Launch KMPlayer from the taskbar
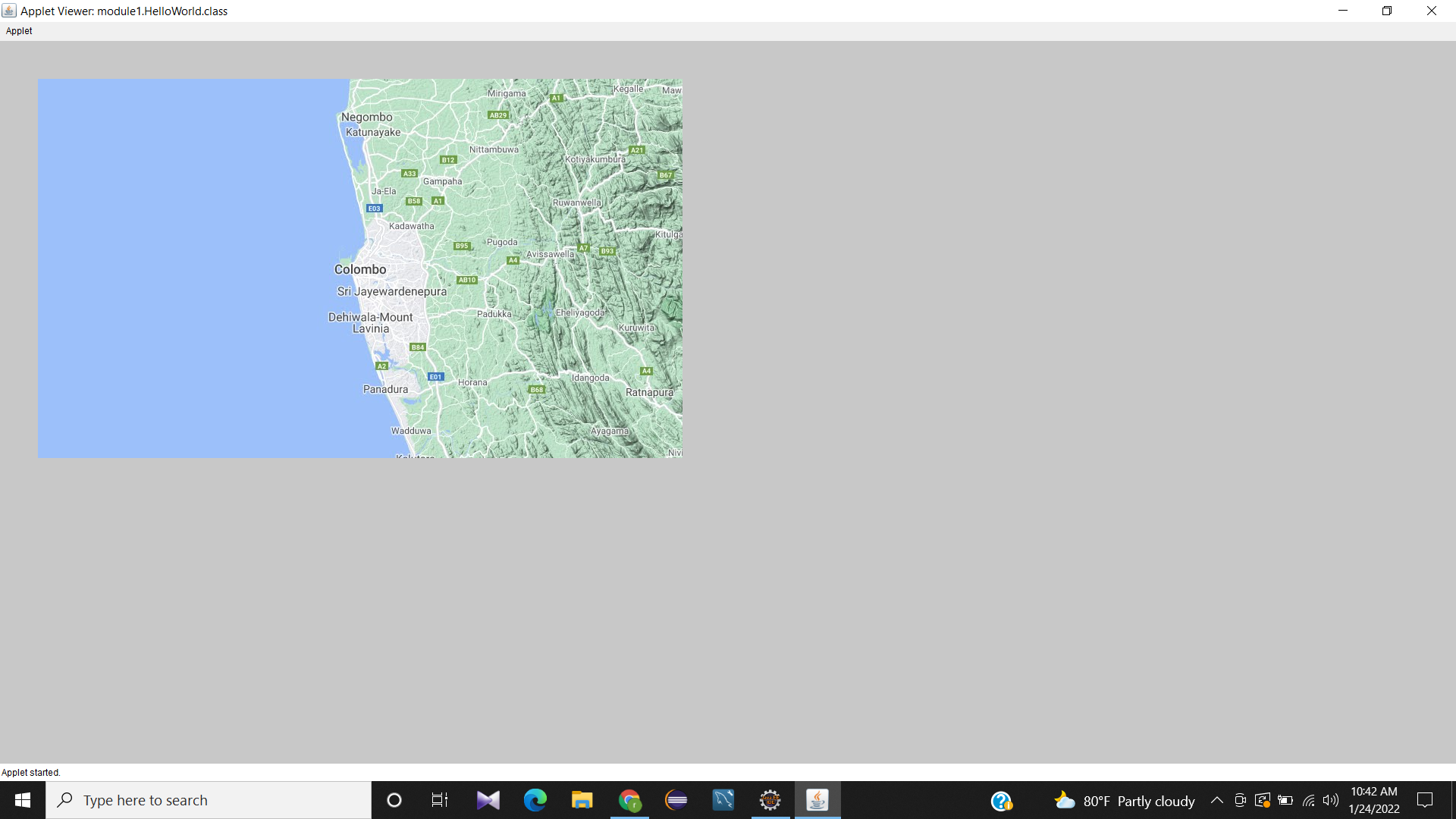 (488, 800)
